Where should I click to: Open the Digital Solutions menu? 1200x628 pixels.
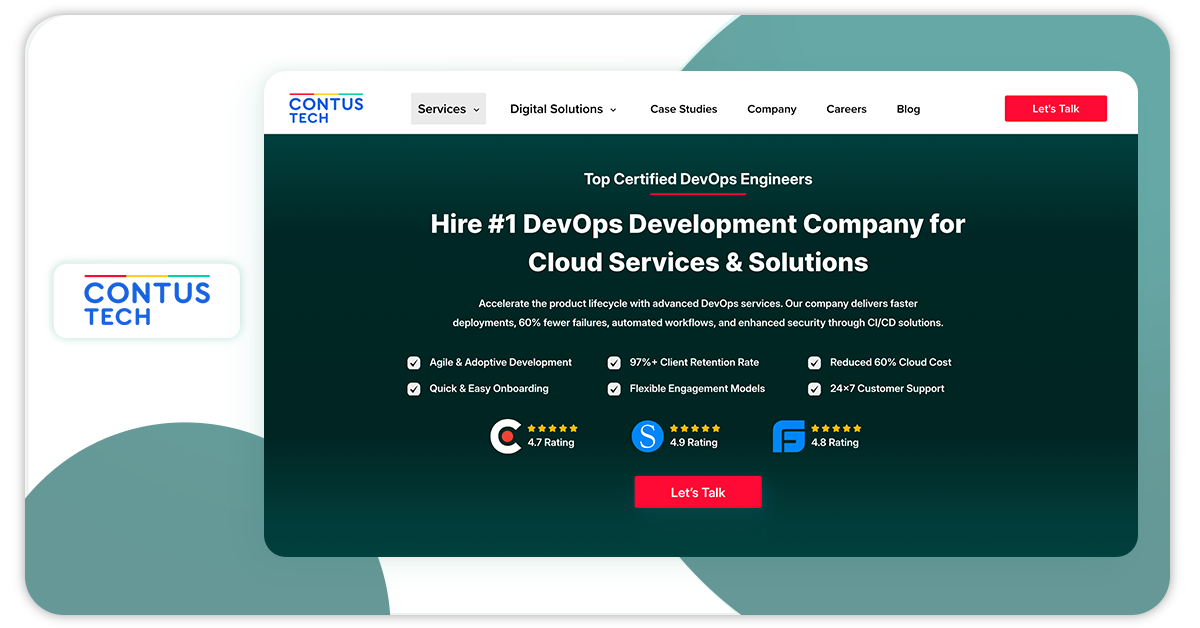563,109
